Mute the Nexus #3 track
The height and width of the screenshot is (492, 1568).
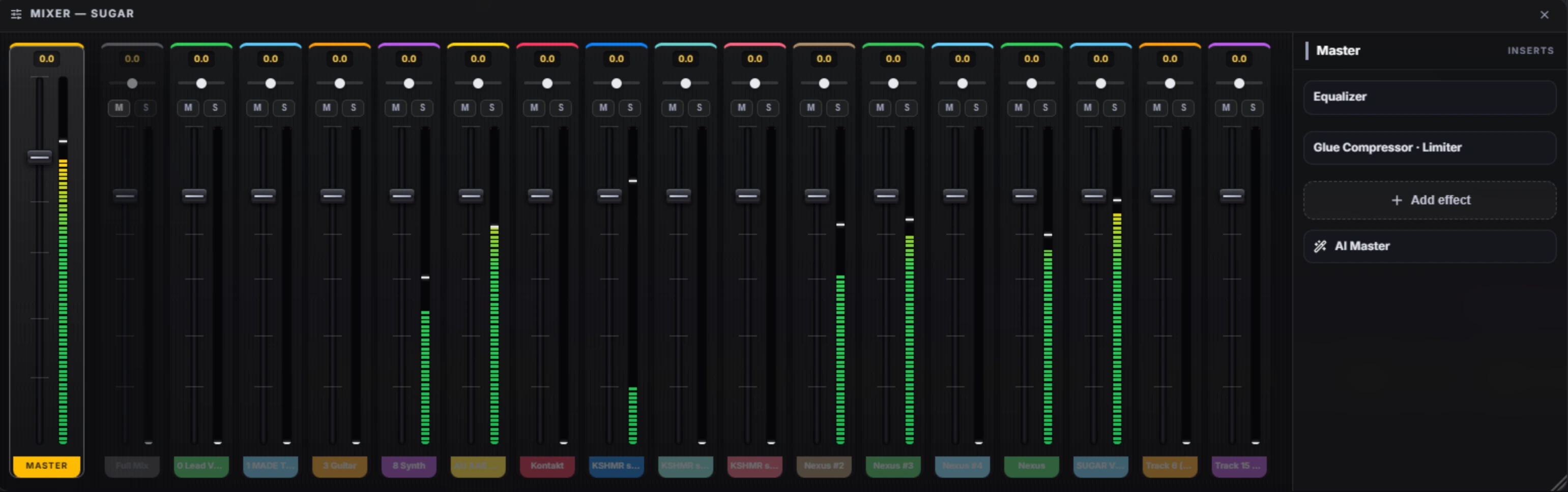coord(880,108)
